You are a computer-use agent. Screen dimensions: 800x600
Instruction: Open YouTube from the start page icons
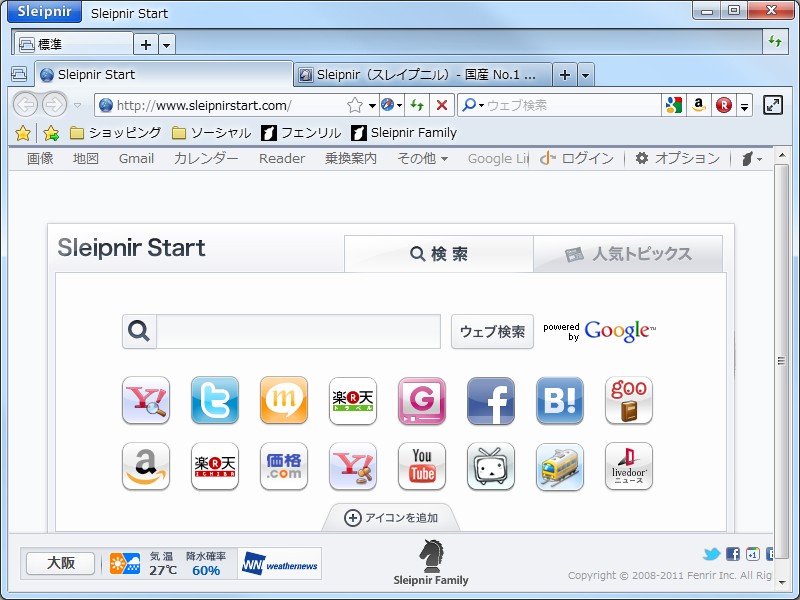tap(421, 467)
